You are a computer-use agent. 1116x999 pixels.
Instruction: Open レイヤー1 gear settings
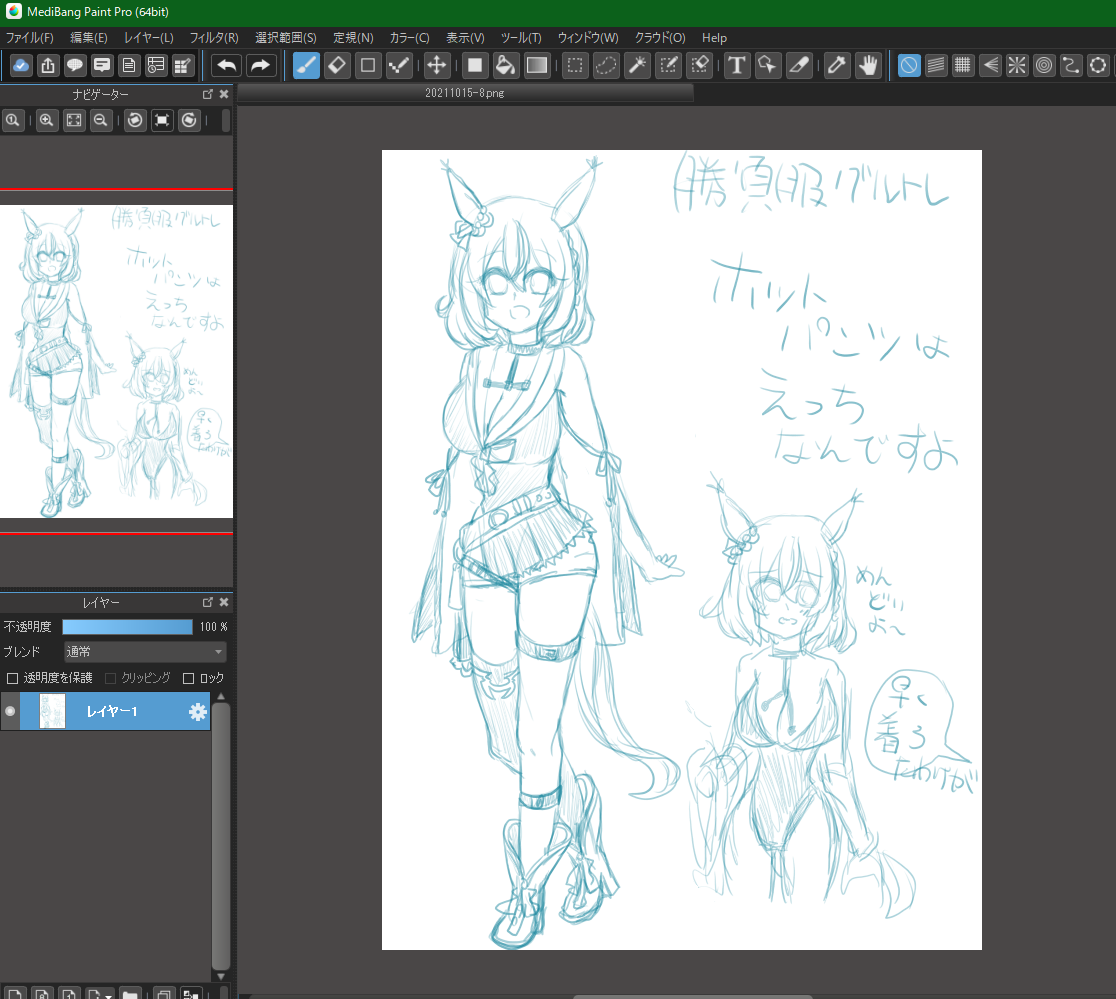tap(197, 711)
